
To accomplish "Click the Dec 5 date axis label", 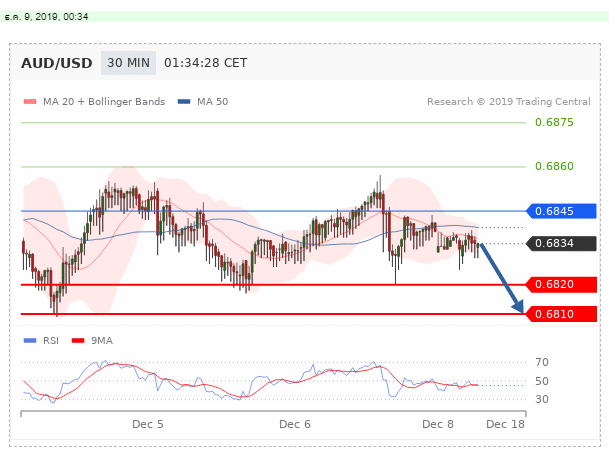I will pos(148,424).
